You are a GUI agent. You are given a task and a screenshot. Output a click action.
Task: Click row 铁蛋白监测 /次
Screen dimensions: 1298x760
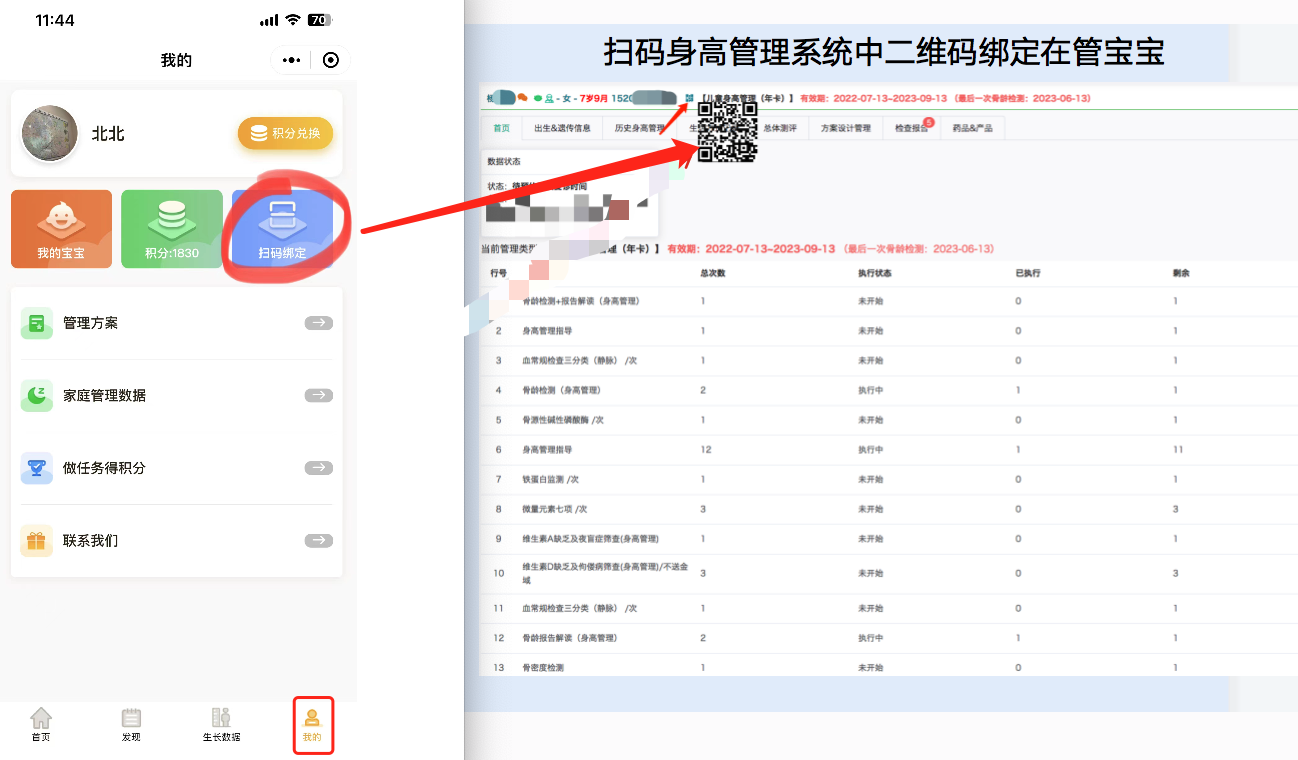(x=890, y=479)
